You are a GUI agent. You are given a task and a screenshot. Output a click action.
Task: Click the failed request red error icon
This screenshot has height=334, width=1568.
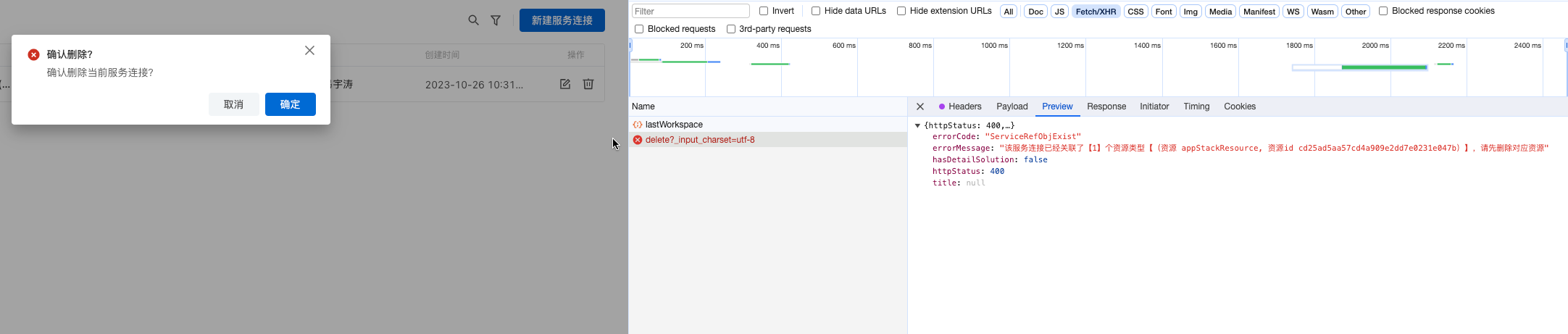point(638,140)
